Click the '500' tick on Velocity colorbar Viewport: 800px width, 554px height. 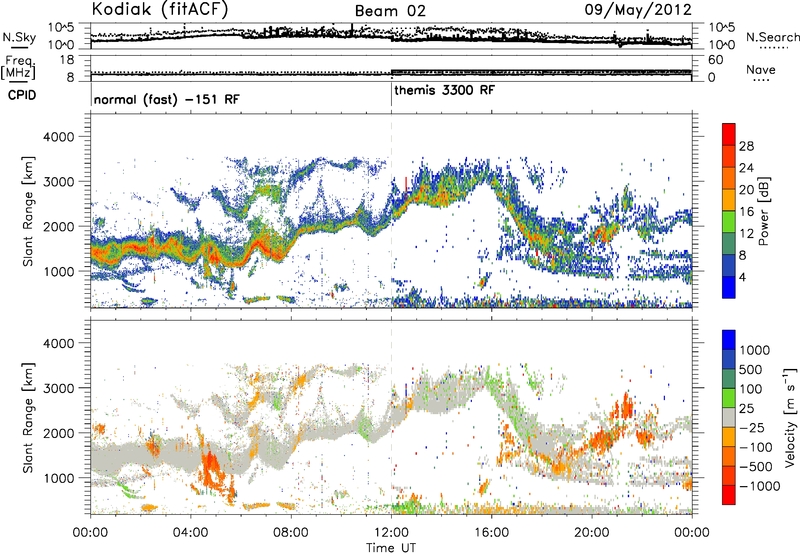coord(751,369)
